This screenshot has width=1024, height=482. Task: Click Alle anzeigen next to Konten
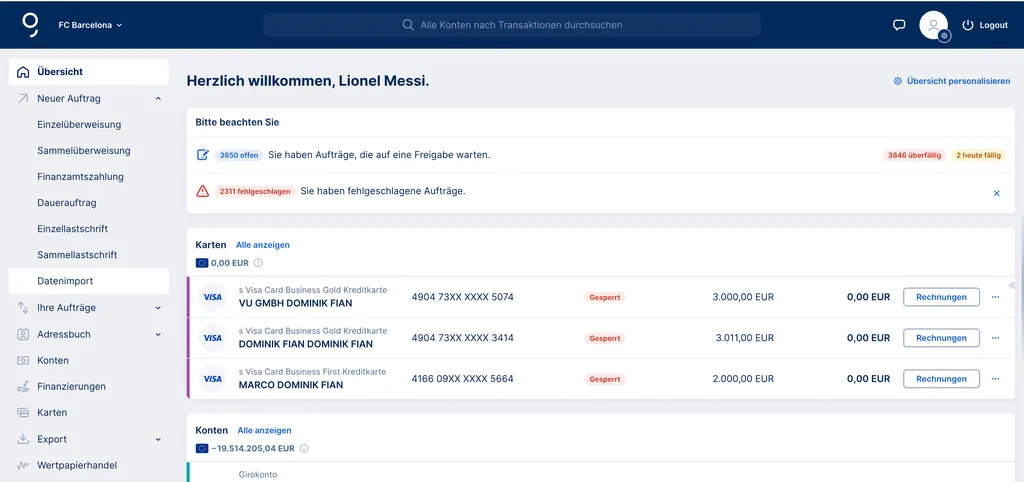pyautogui.click(x=264, y=430)
